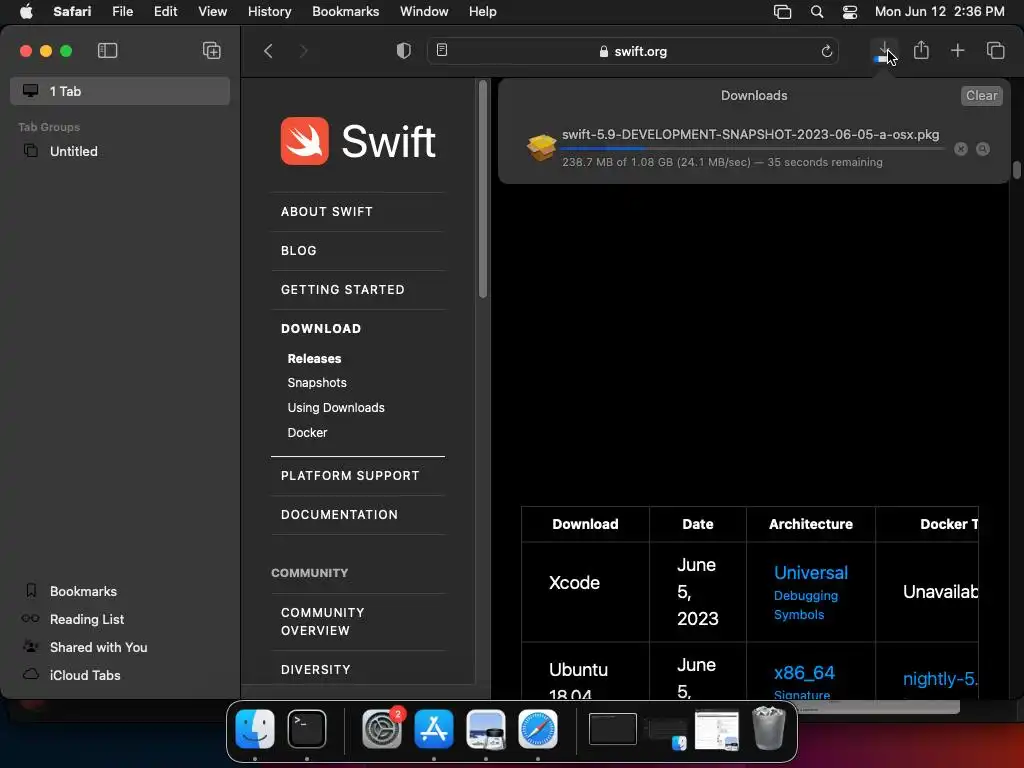Screen dimensions: 1024x768
Task: Show Reader view icon in address bar
Action: pyautogui.click(x=442, y=50)
